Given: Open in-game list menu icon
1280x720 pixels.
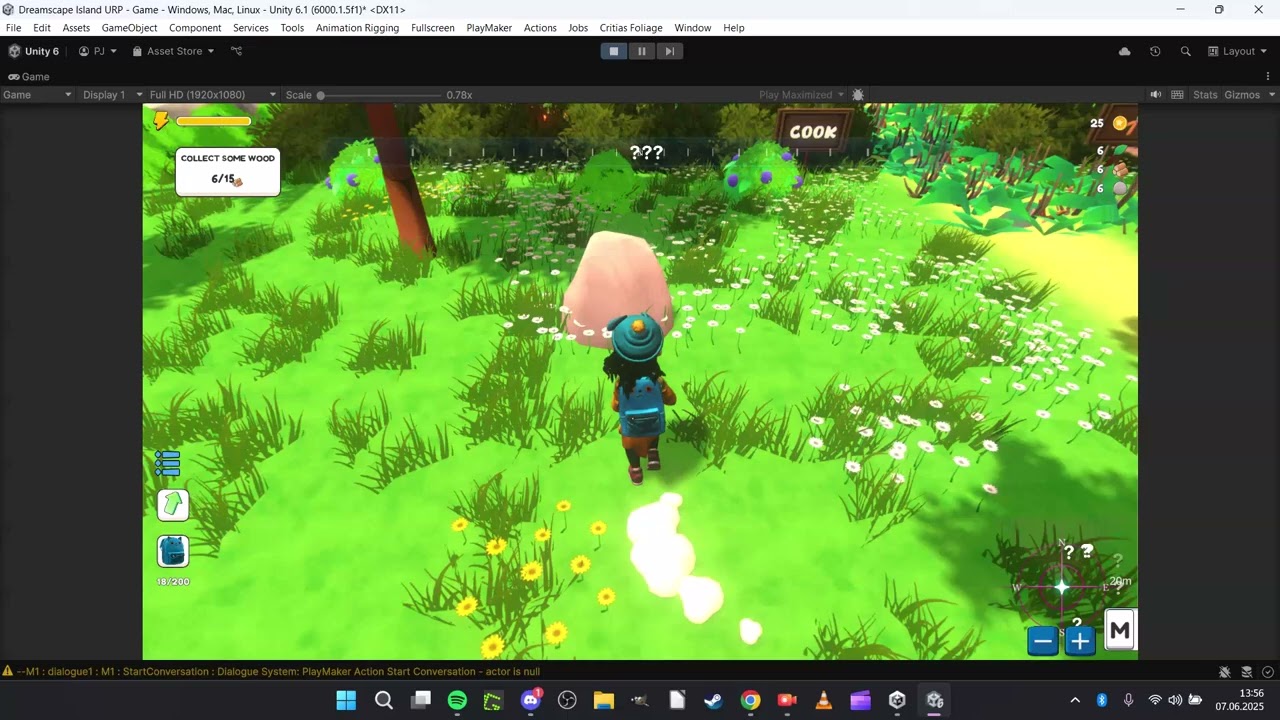Looking at the screenshot, I should (x=167, y=463).
